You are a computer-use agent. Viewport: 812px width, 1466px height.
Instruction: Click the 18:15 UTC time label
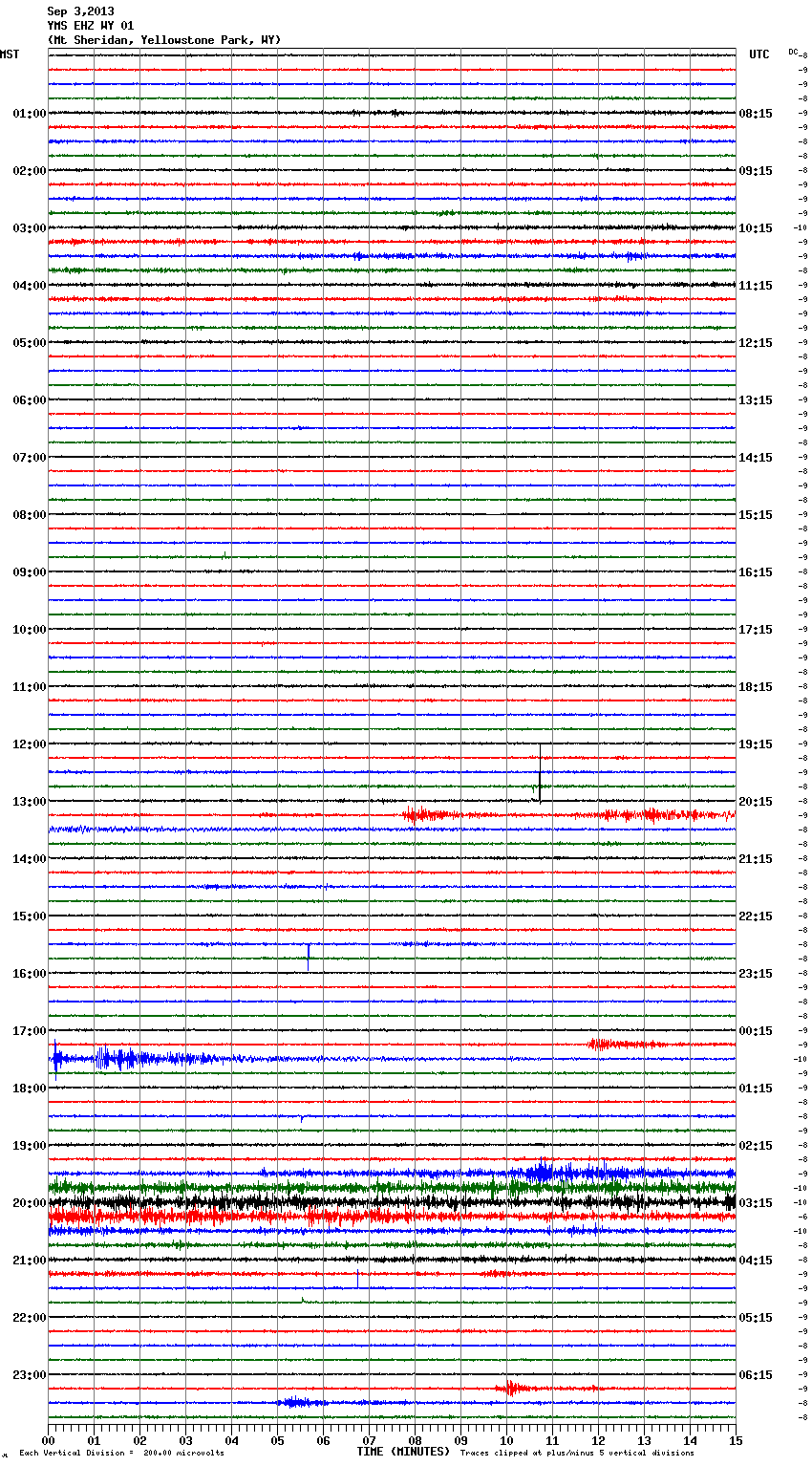(x=756, y=687)
